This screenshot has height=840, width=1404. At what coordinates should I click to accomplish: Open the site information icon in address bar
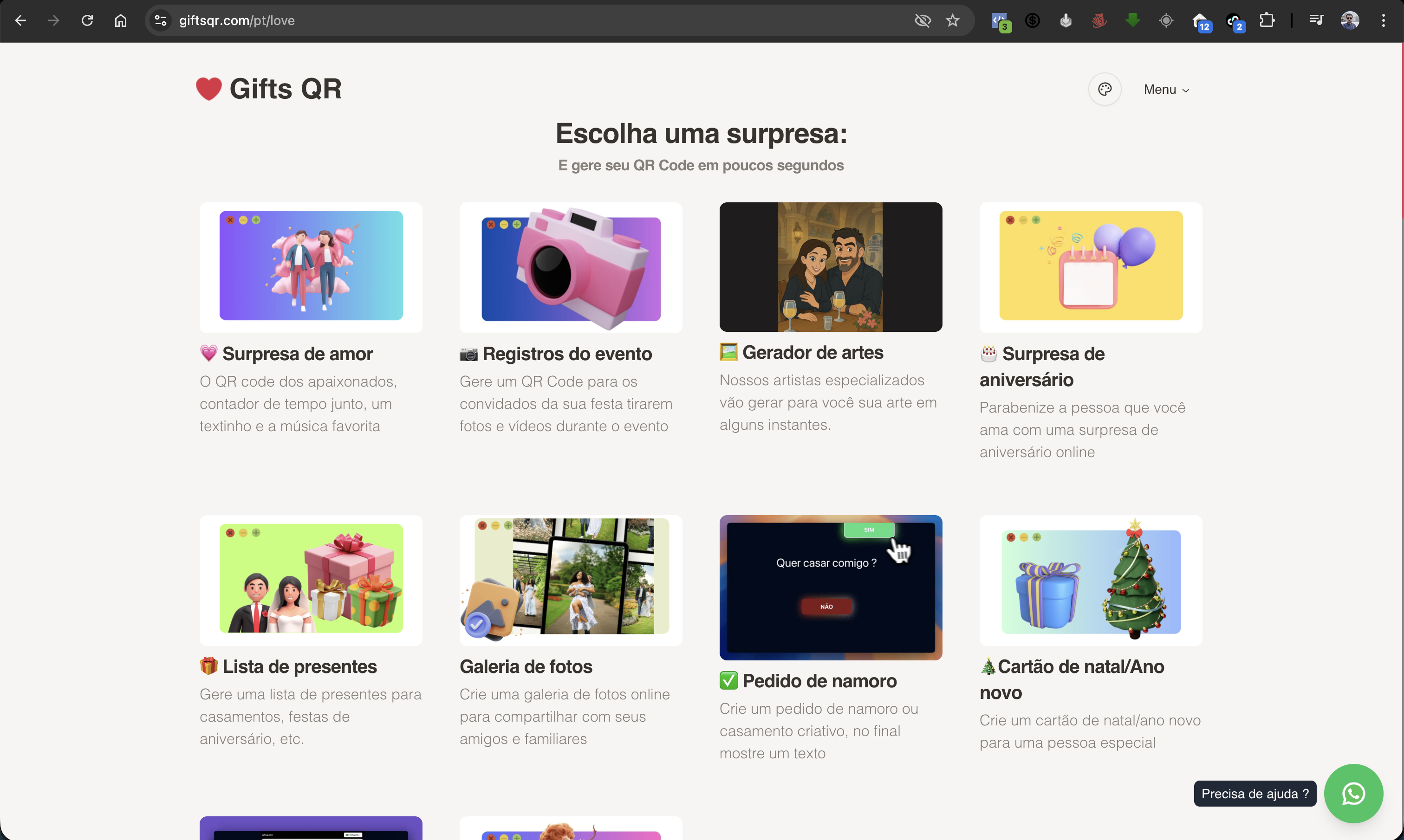tap(161, 21)
